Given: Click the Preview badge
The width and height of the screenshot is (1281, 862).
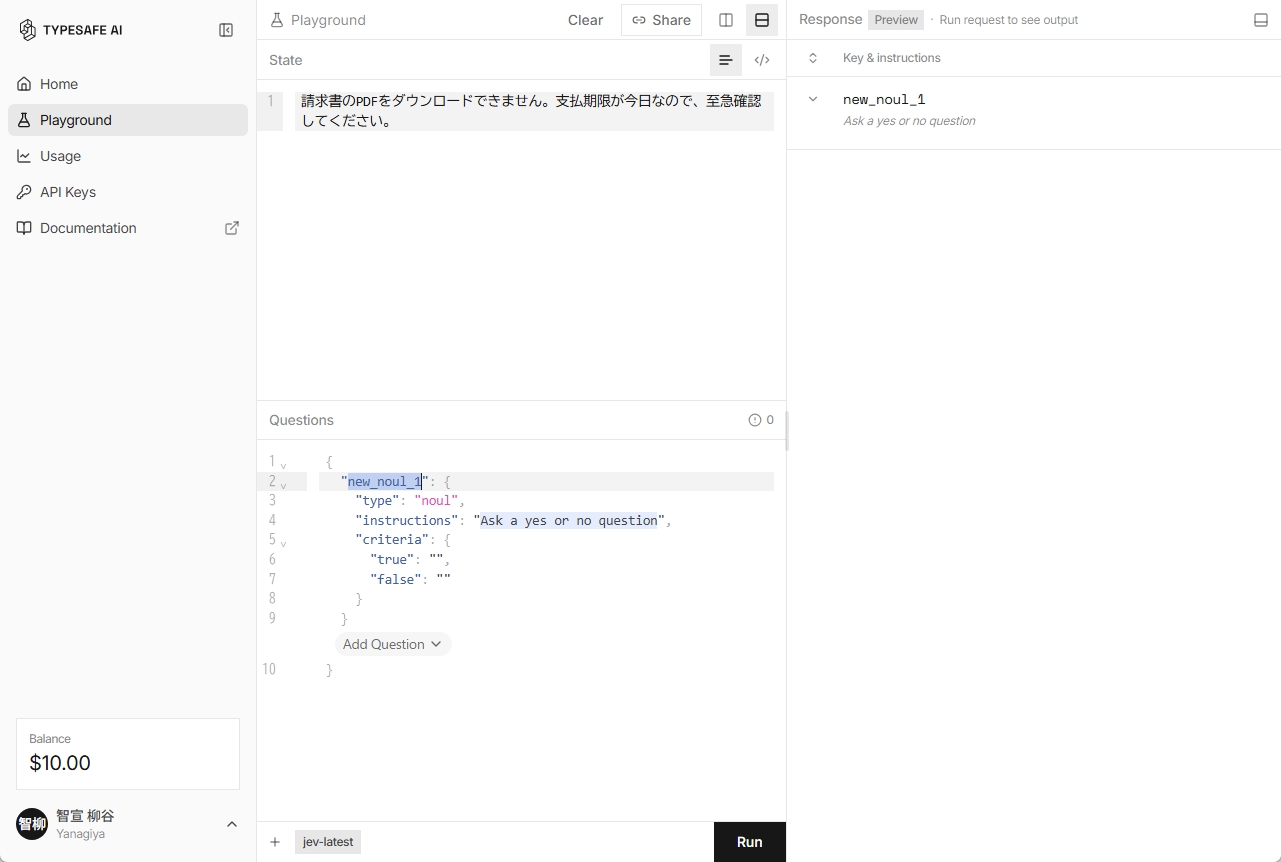Looking at the screenshot, I should [x=896, y=20].
